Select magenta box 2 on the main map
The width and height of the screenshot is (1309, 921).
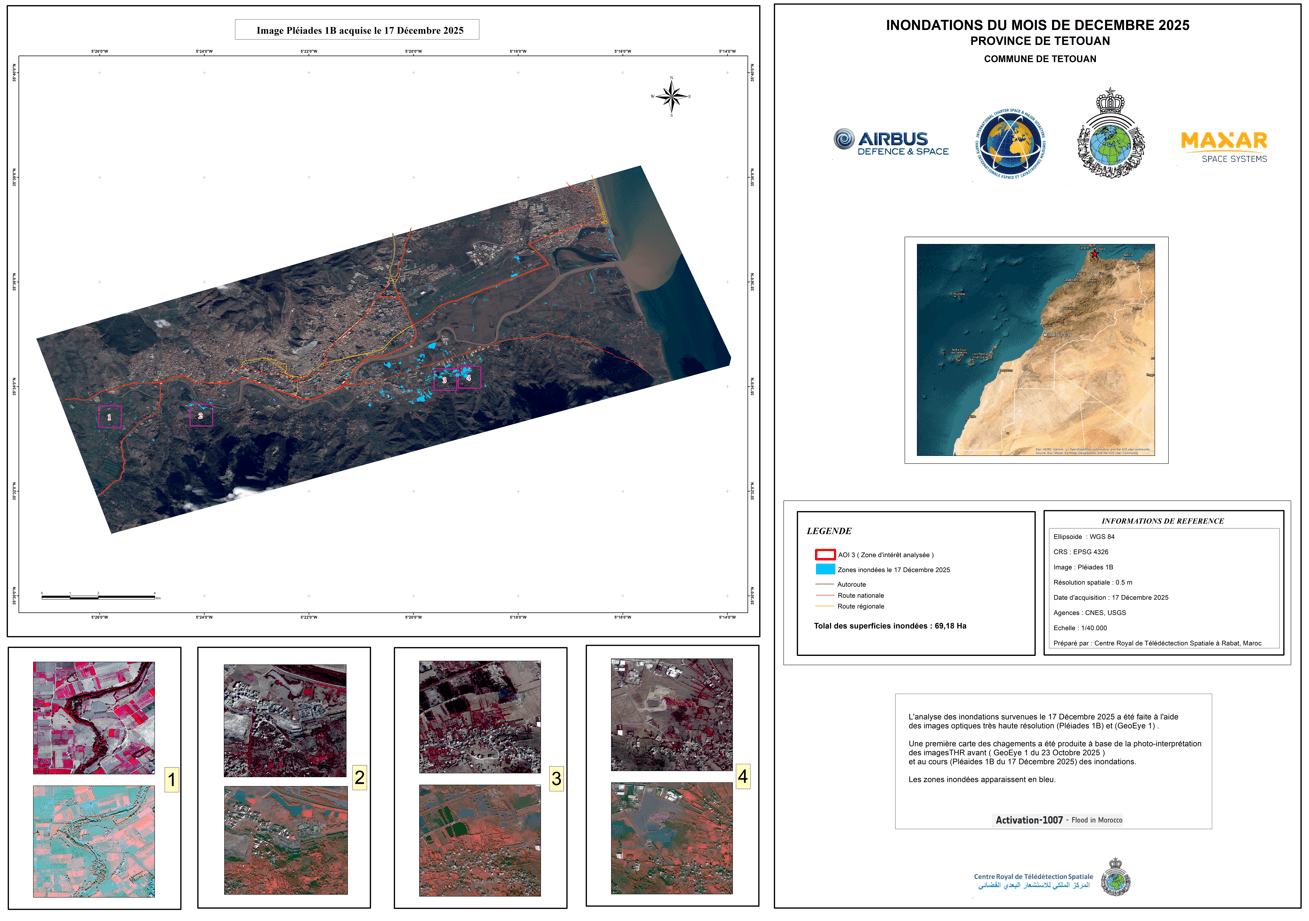(x=201, y=415)
